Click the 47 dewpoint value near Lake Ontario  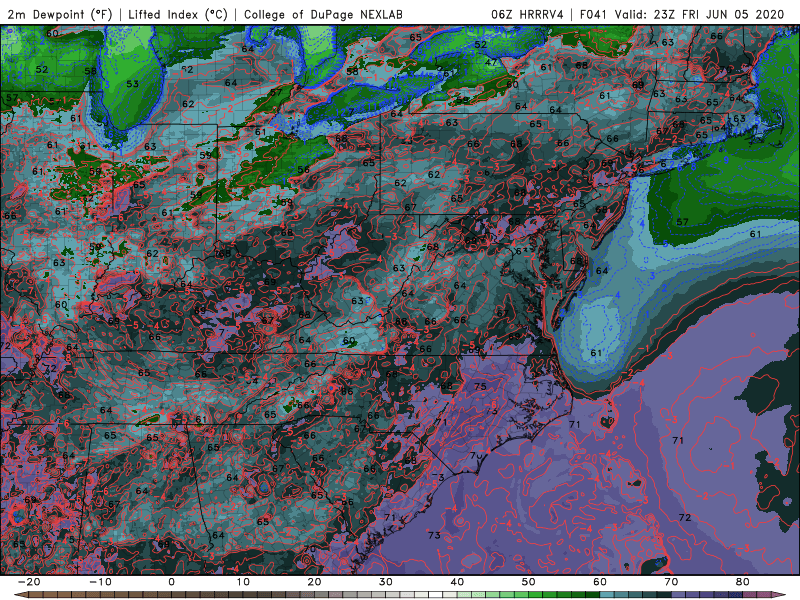[491, 62]
